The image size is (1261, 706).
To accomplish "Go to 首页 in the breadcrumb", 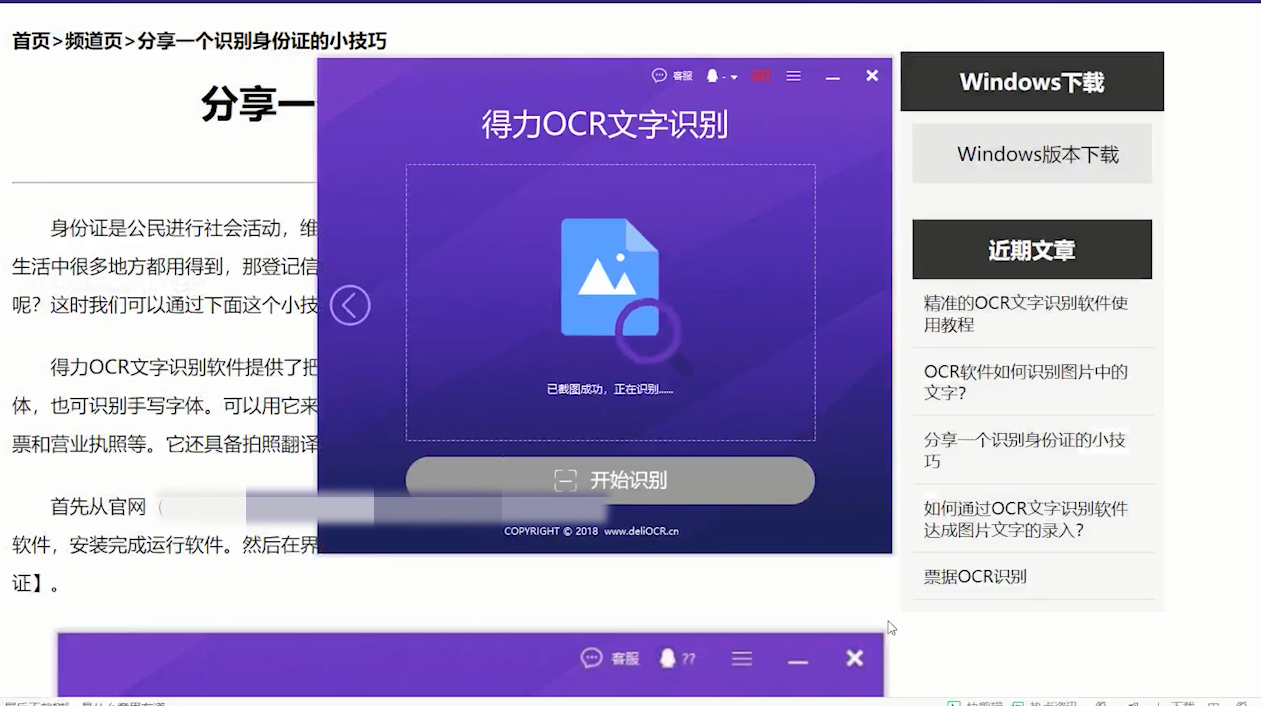I will pos(31,41).
